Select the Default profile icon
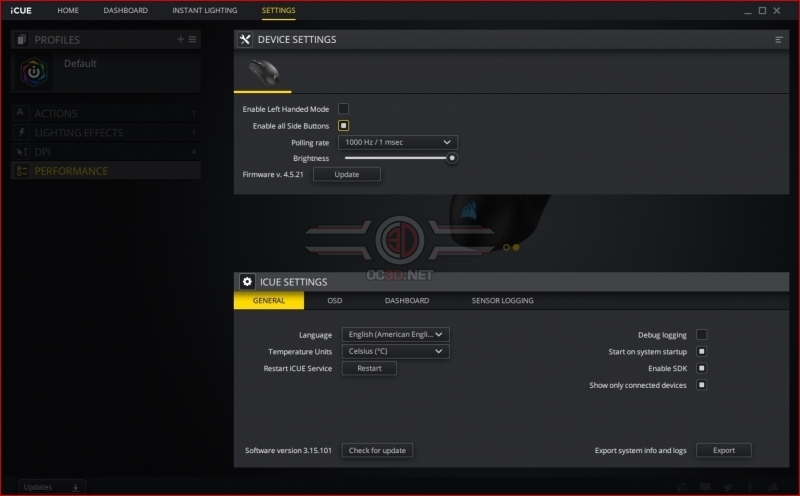 pos(34,72)
